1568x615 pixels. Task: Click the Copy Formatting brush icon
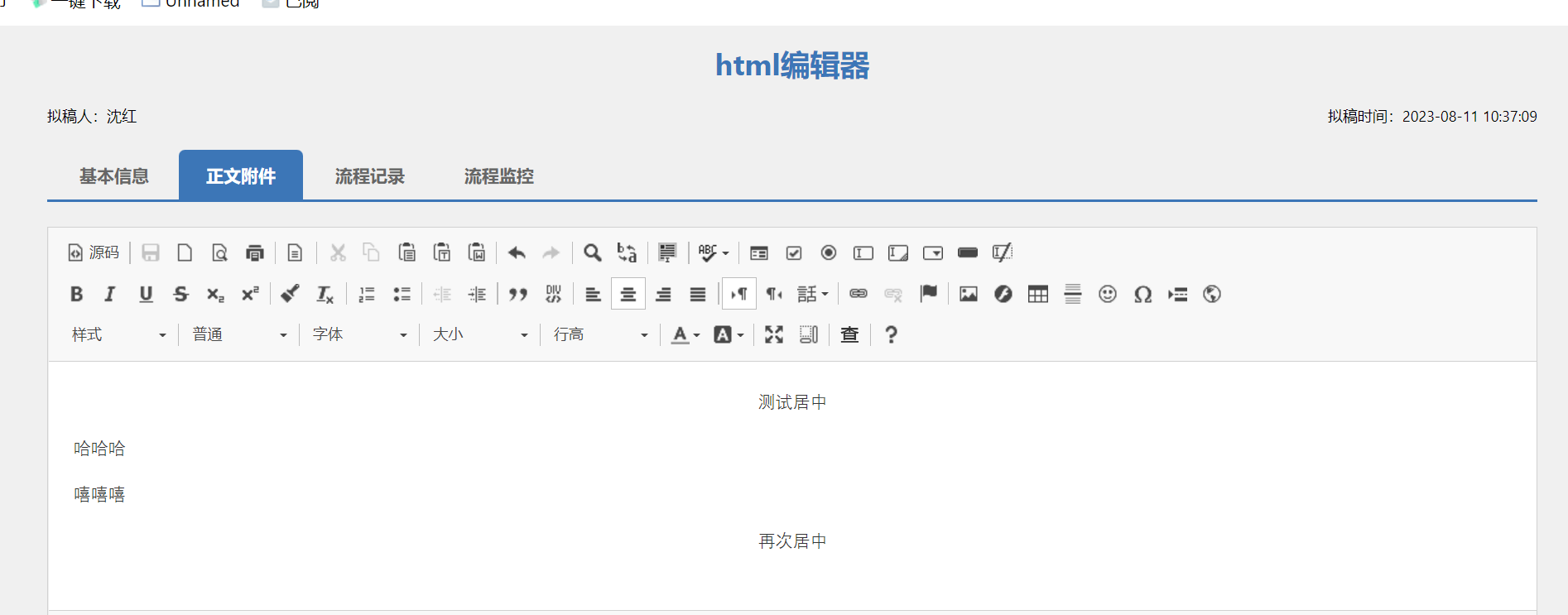pyautogui.click(x=290, y=294)
